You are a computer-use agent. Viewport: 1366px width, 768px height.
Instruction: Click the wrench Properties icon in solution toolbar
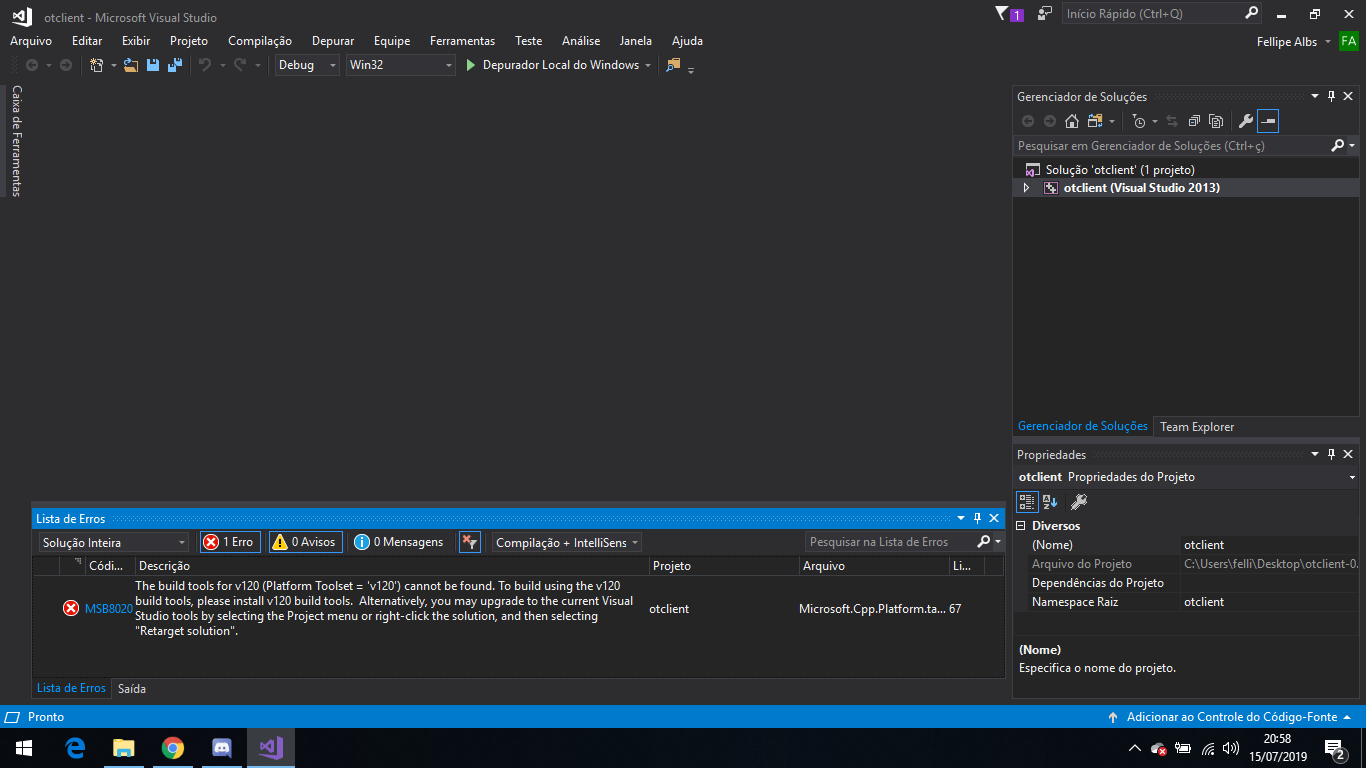coord(1245,121)
